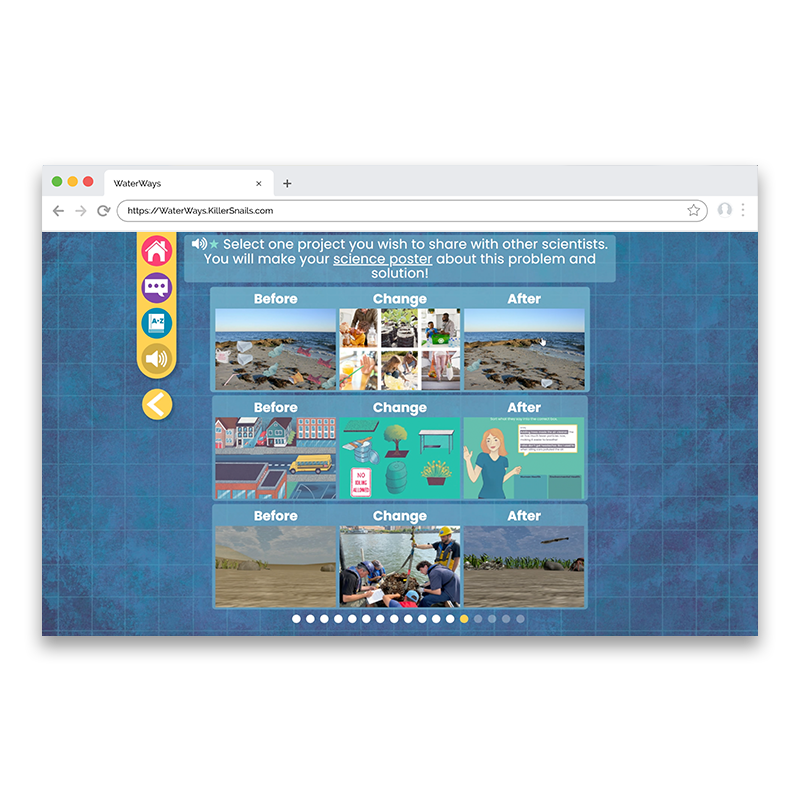Click the URL address bar field
This screenshot has width=800, height=800.
[x=400, y=211]
